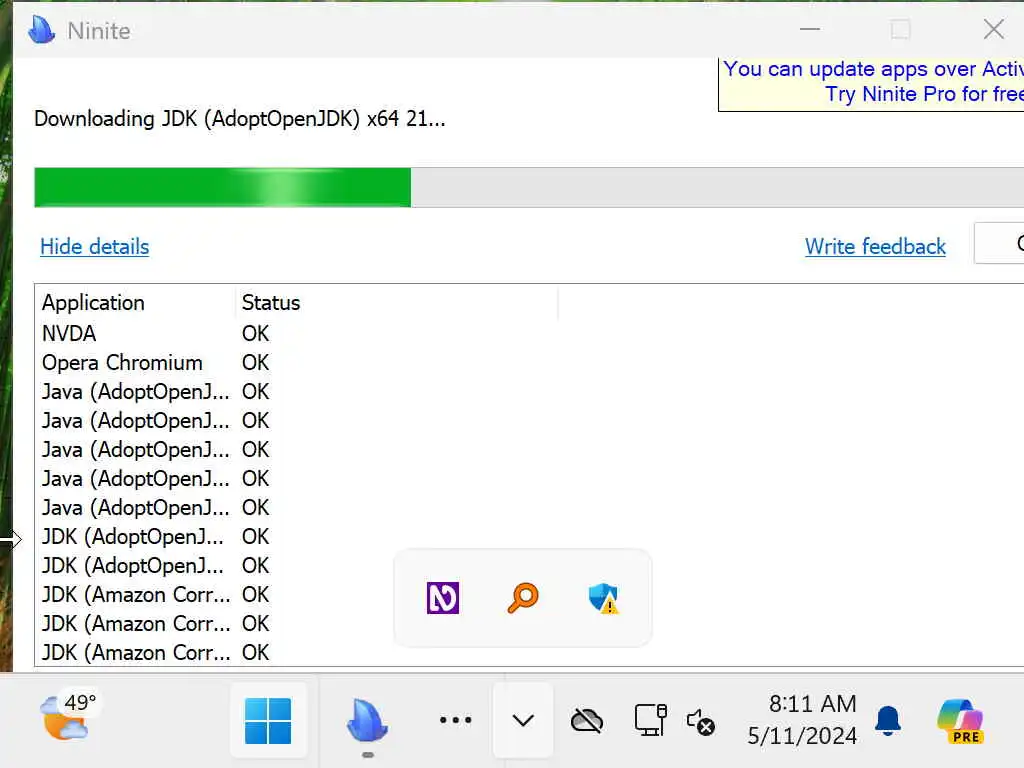Click the Downloading JDK status text
This screenshot has height=768, width=1024.
pos(240,119)
